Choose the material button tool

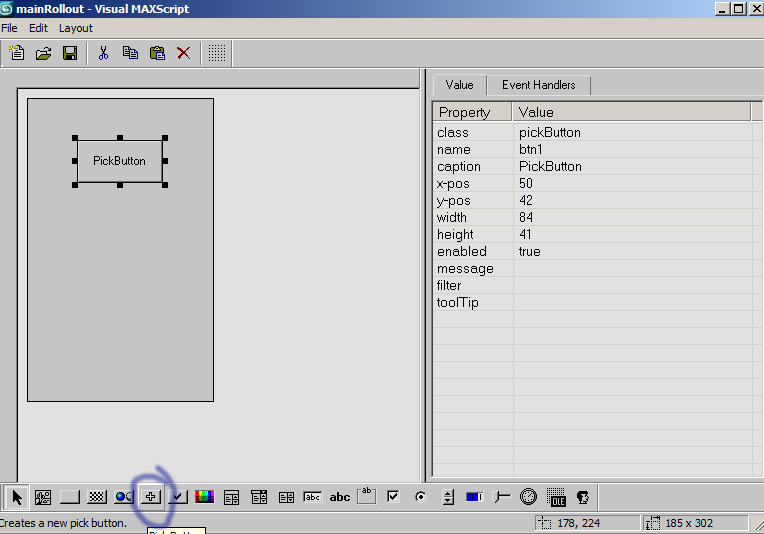124,497
